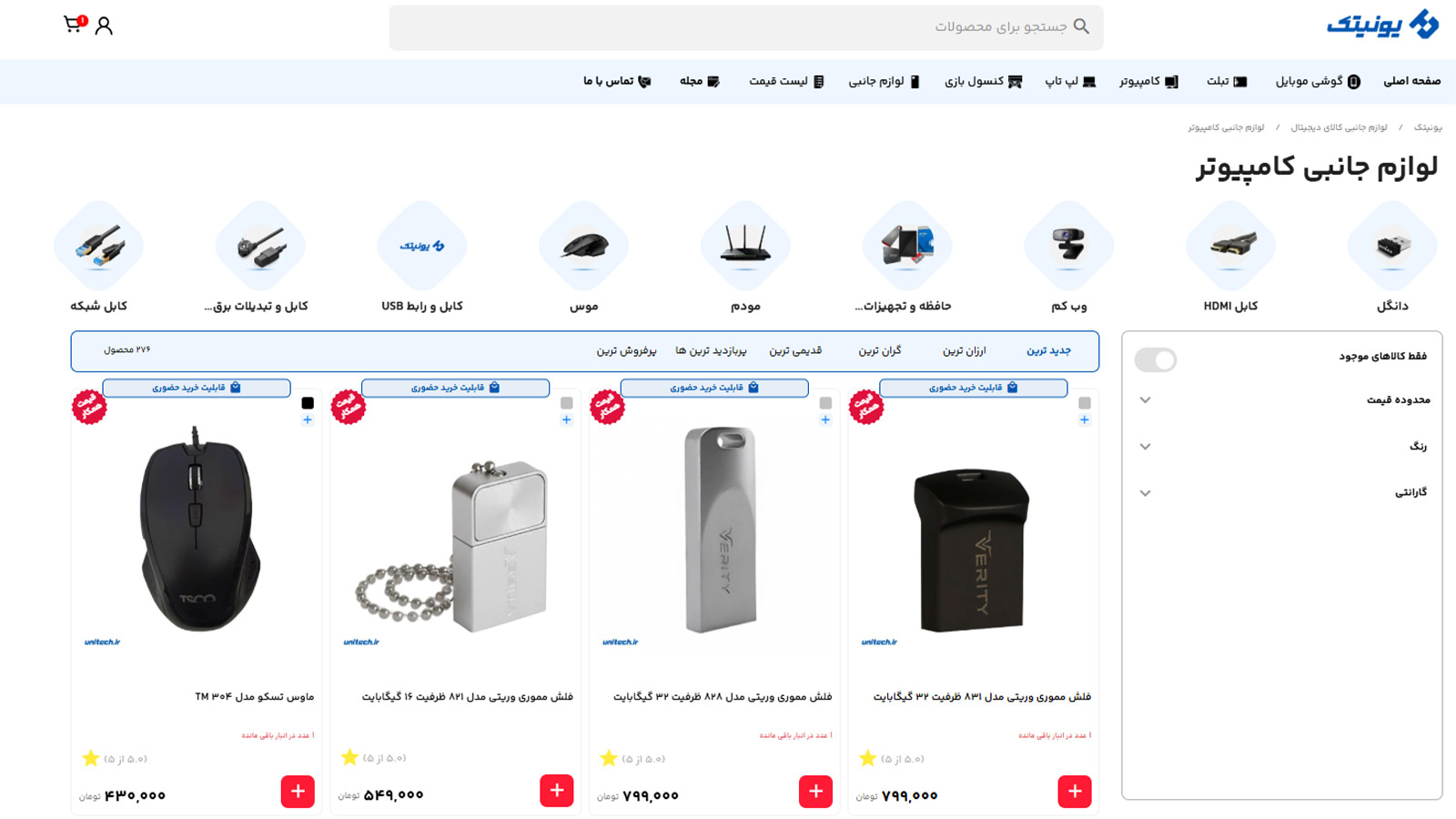1456x819 pixels.
Task: Add TSCO TM 304 mouse to cart
Action: pos(298,791)
